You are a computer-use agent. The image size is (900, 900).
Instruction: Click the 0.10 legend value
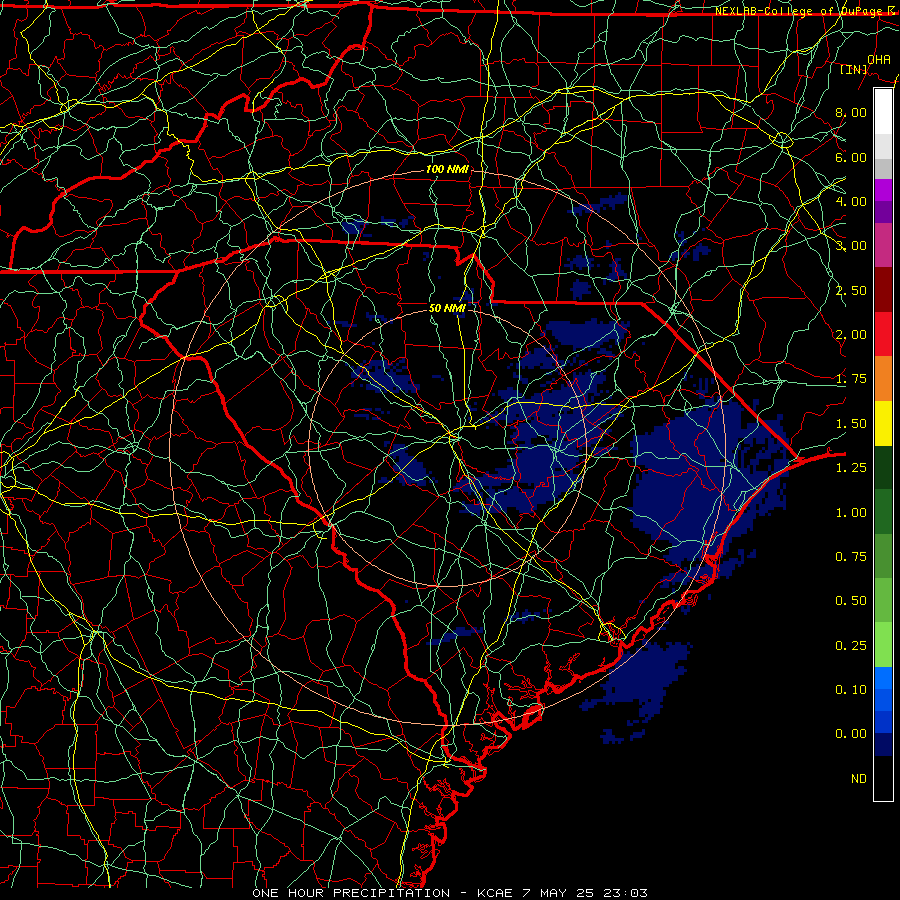(x=851, y=690)
